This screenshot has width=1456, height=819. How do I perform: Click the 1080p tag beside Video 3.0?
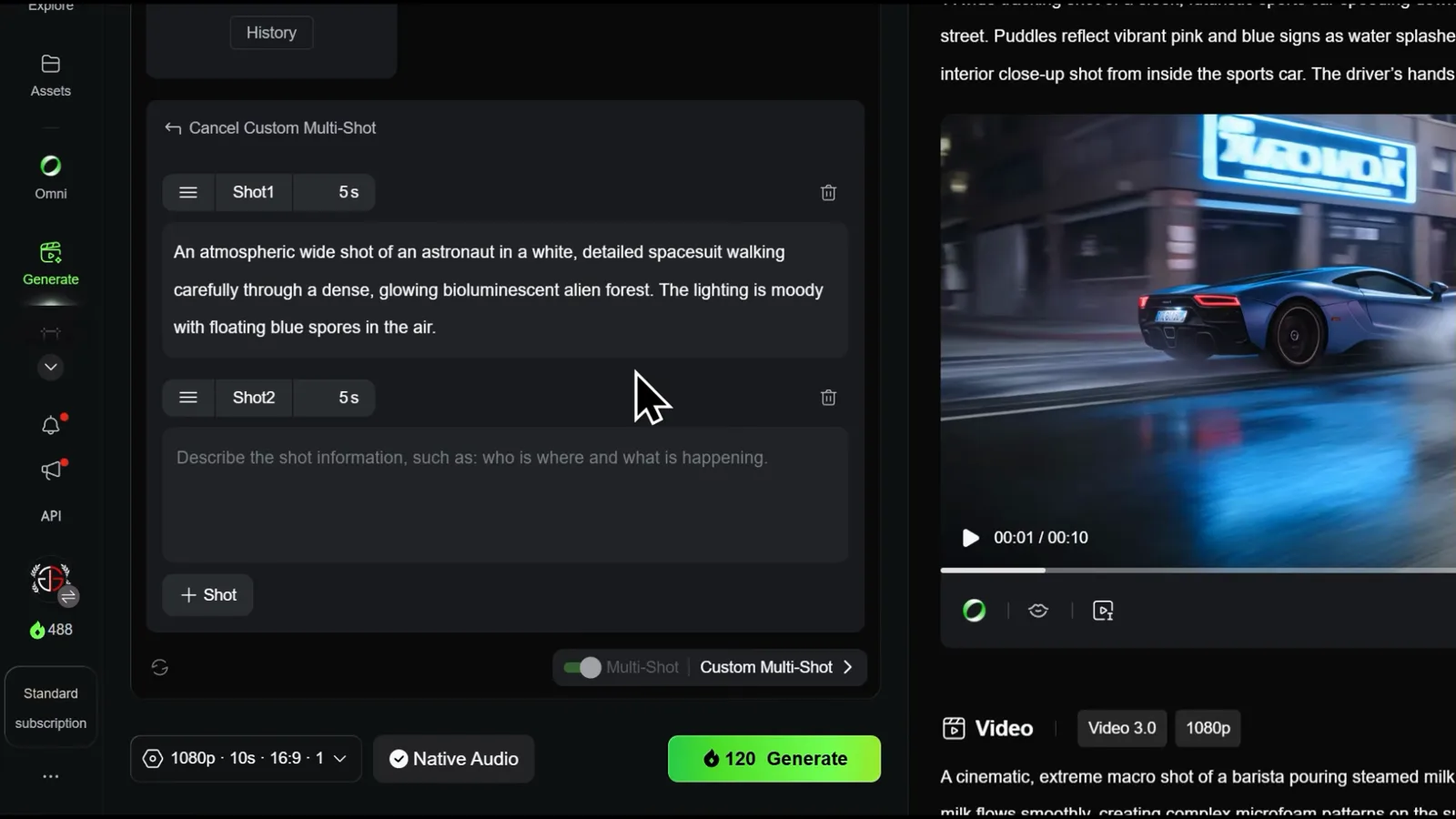point(1208,728)
